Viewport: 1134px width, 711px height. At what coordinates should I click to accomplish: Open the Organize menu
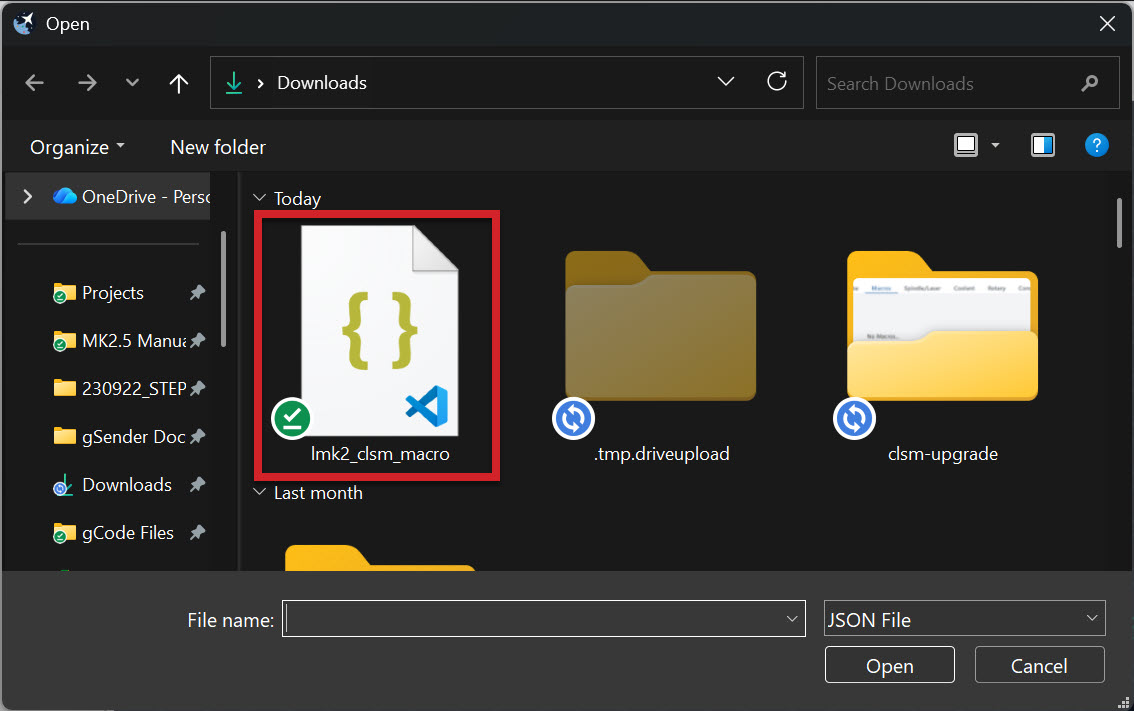(x=77, y=147)
